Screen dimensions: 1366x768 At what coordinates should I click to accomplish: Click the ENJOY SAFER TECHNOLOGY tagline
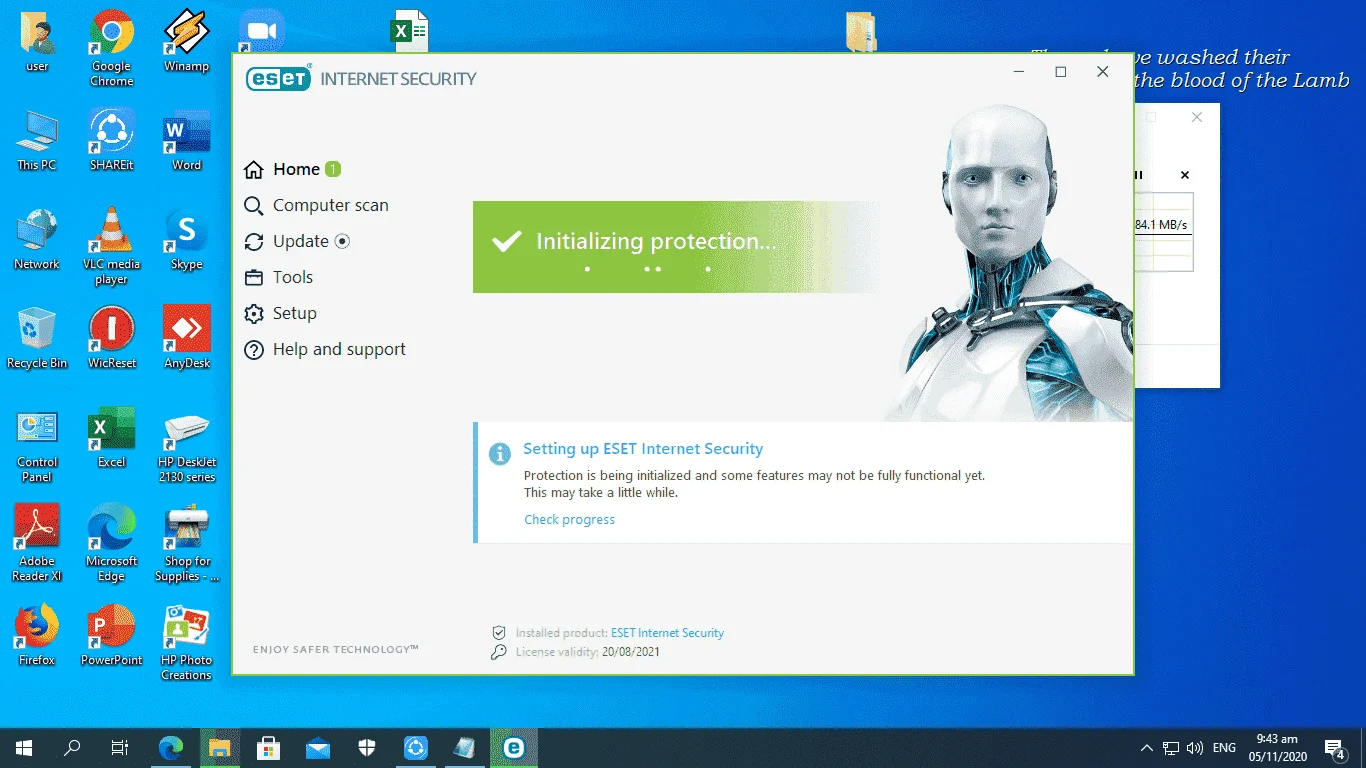[336, 649]
